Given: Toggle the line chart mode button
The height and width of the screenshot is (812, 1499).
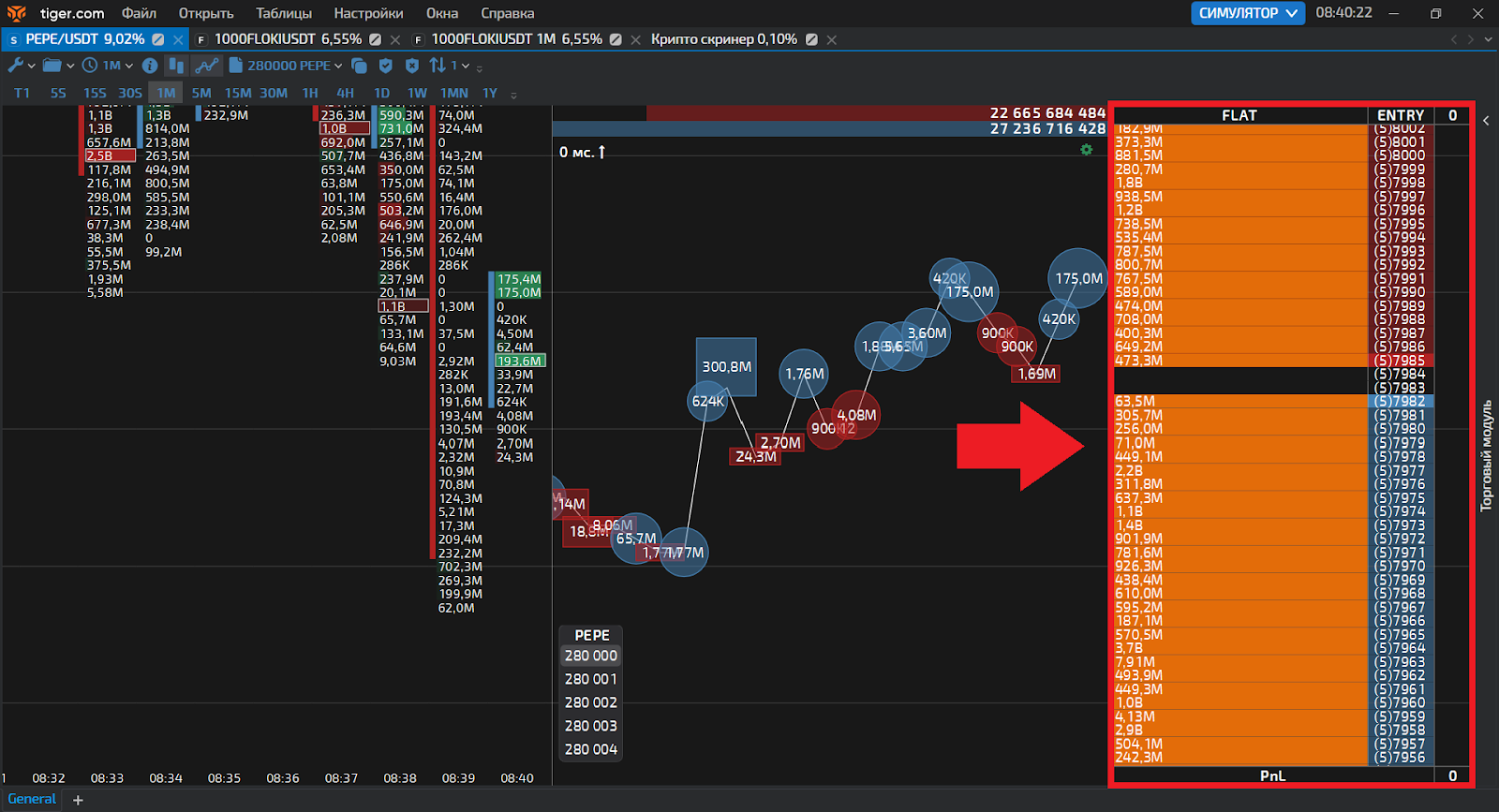Looking at the screenshot, I should pos(207,66).
